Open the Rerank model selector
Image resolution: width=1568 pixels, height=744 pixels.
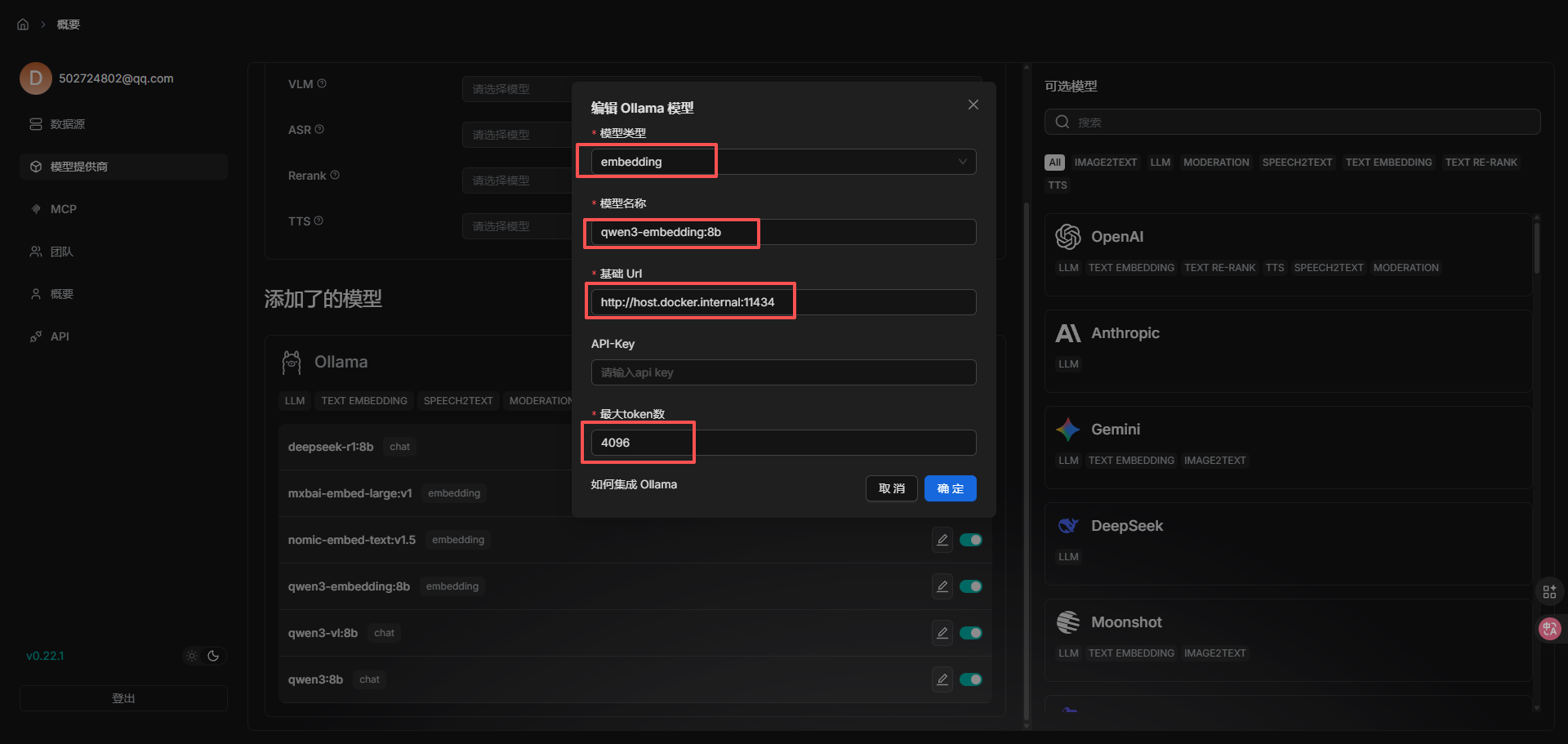pos(516,180)
